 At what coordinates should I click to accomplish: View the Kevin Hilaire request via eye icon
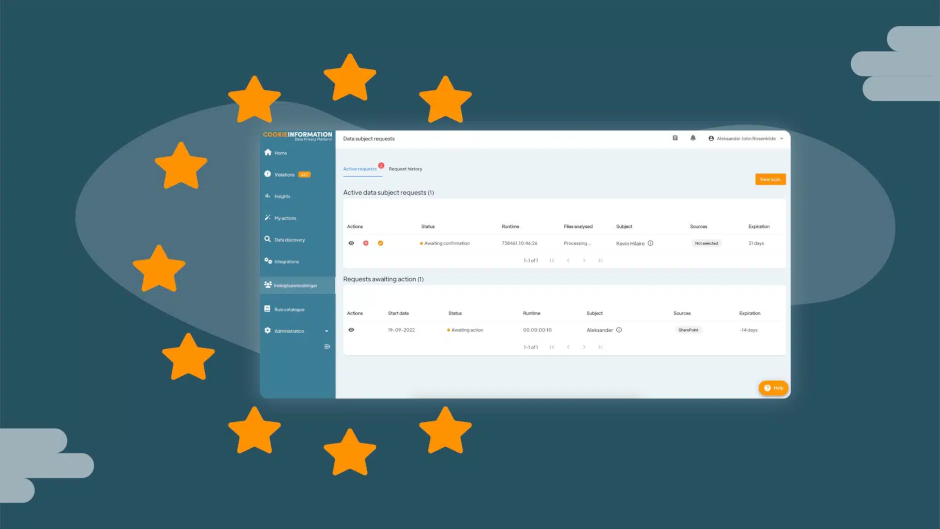coord(351,244)
